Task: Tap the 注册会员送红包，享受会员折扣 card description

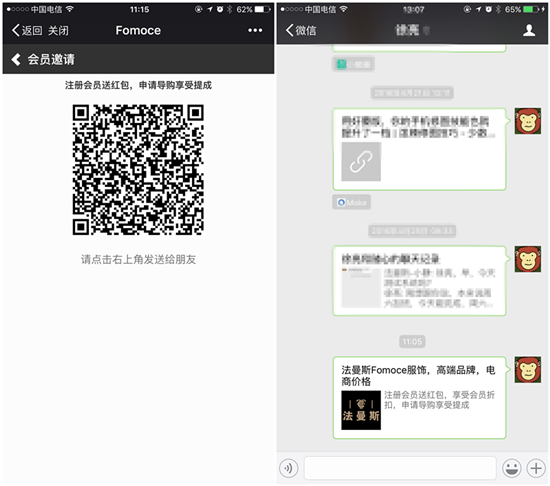Action: tap(439, 400)
